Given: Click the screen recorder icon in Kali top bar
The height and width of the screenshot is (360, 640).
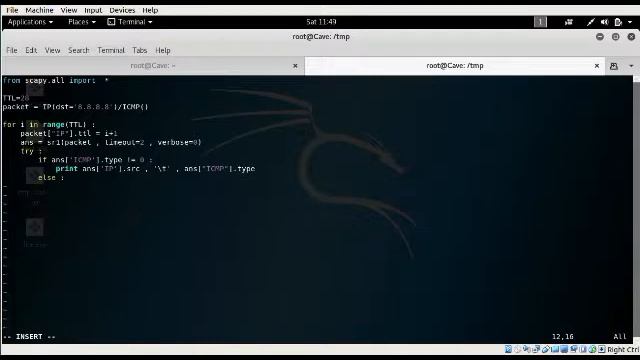Looking at the screenshot, I should click(569, 22).
